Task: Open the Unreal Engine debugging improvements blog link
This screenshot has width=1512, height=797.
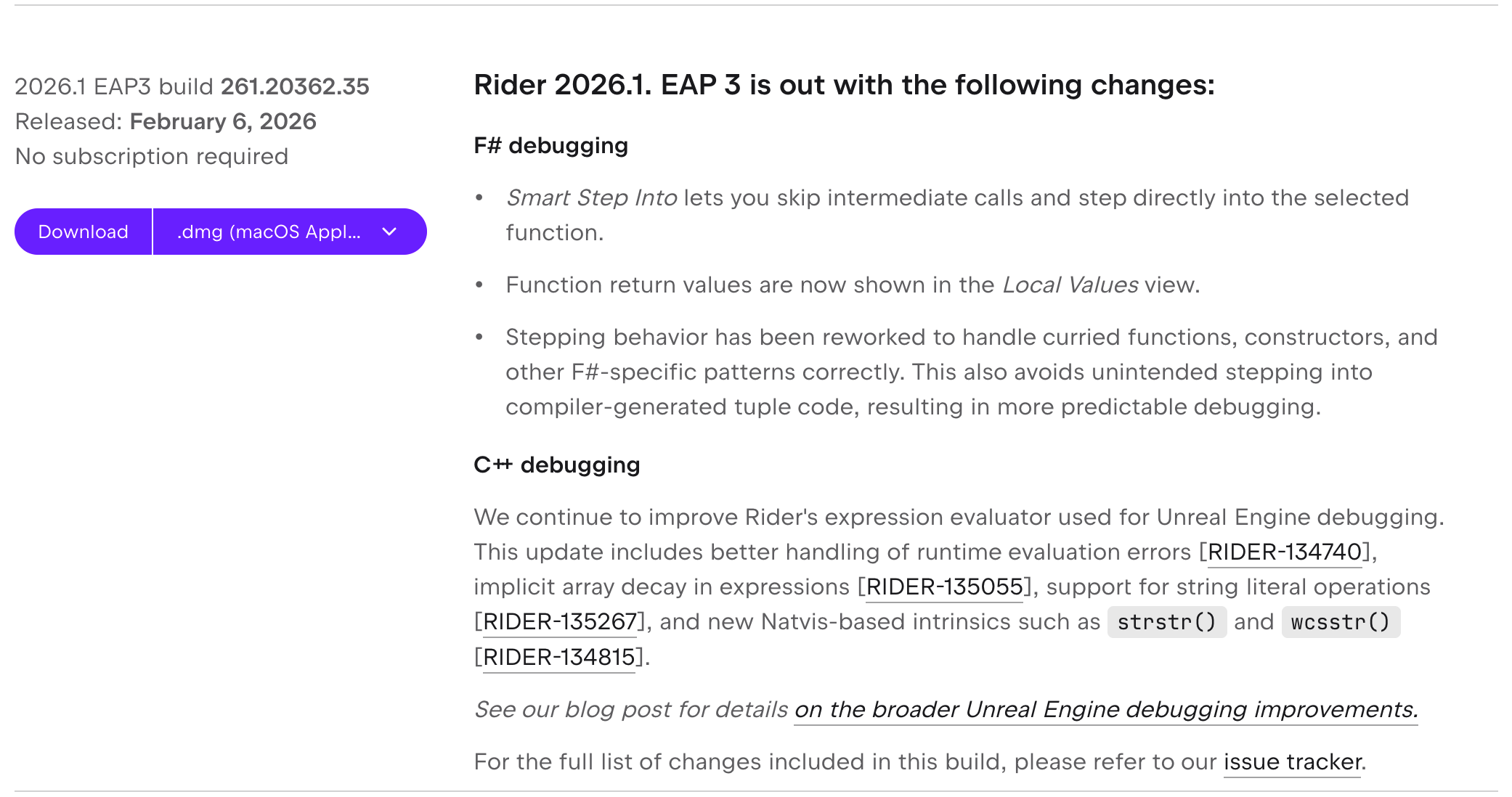Action: coord(1105,709)
